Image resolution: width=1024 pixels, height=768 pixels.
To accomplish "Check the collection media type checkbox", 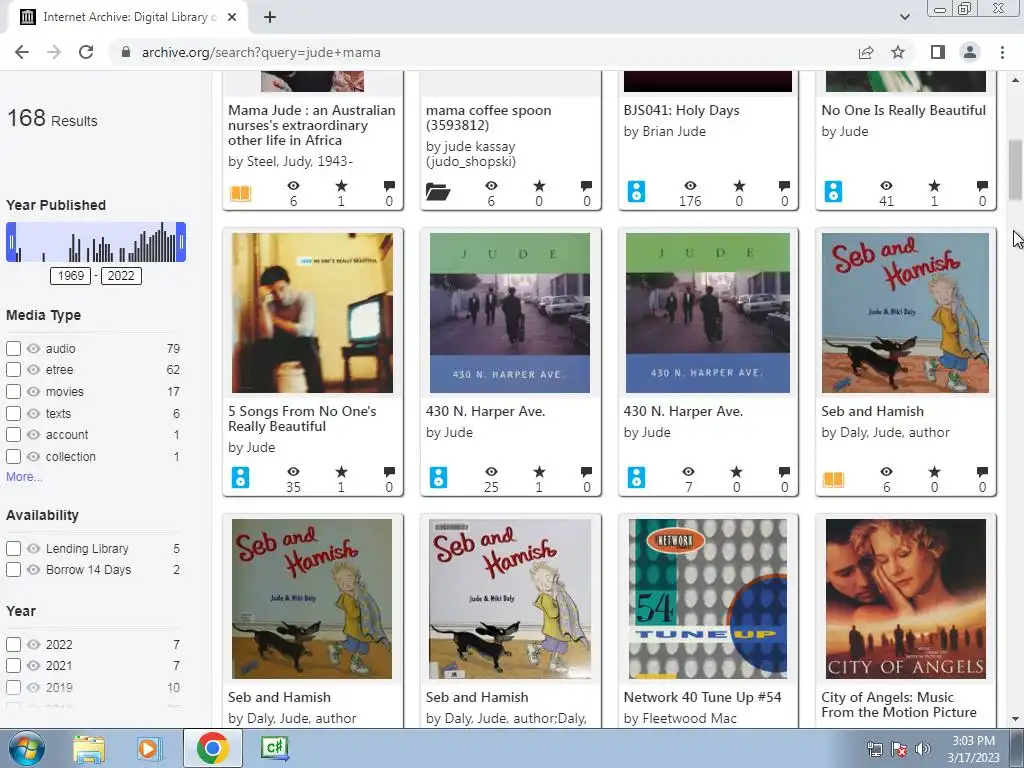I will (13, 456).
